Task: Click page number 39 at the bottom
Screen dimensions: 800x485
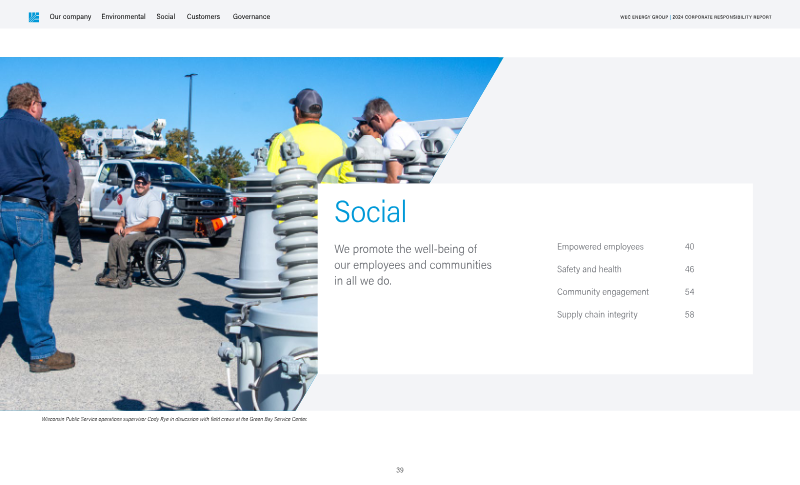Action: pyautogui.click(x=400, y=470)
